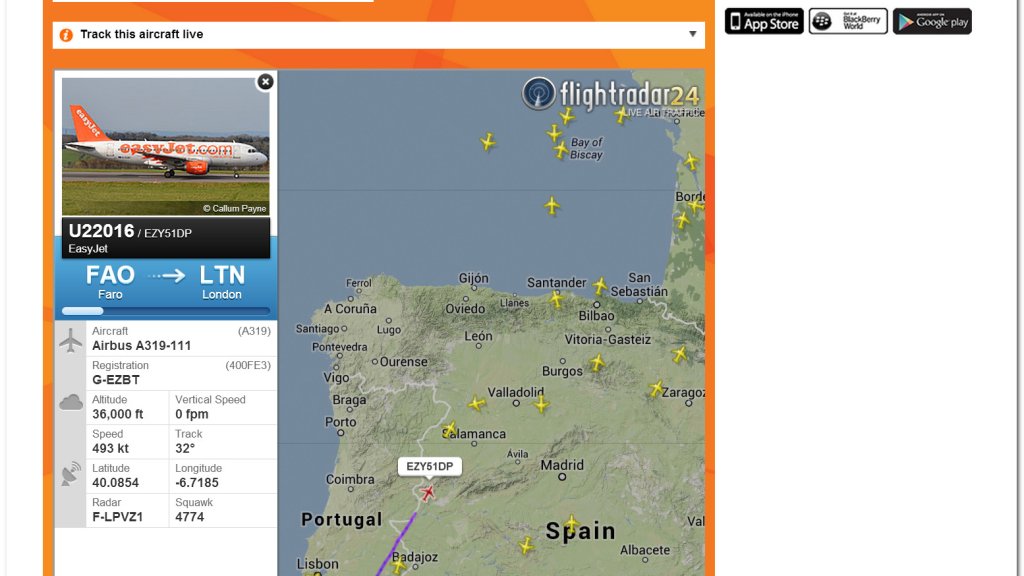Click Madrid city label on map
The width and height of the screenshot is (1024, 576).
[x=562, y=466]
